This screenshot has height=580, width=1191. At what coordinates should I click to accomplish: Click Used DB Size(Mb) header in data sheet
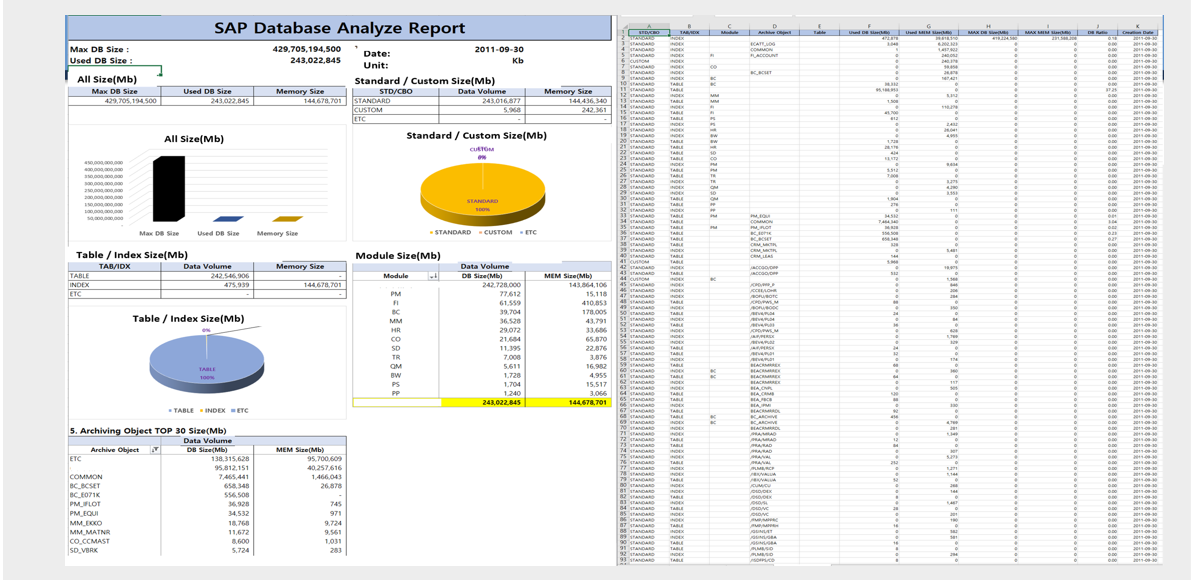point(869,33)
